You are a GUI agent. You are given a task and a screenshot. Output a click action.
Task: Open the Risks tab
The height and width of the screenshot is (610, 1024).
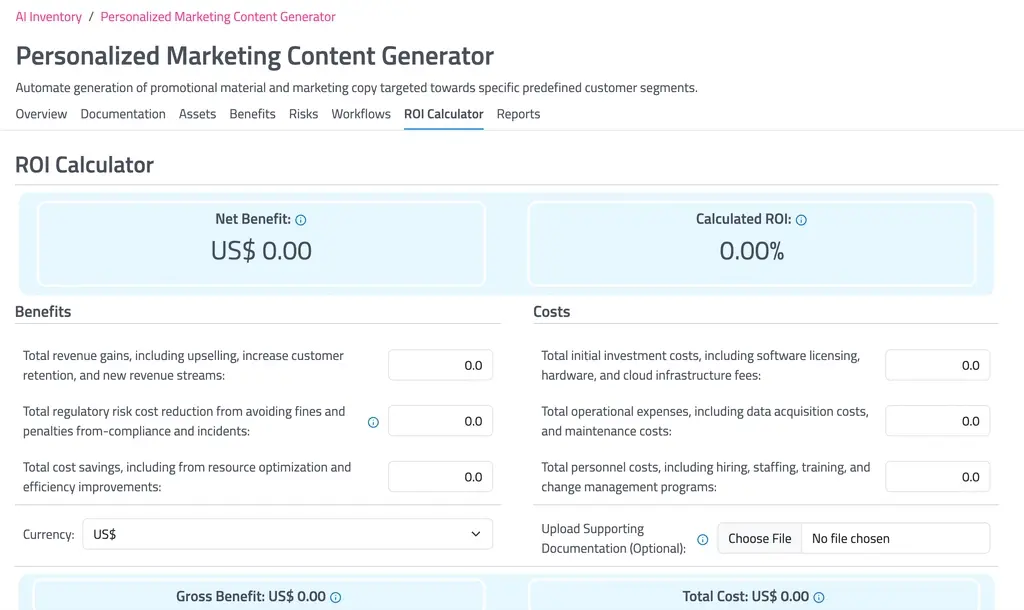pos(303,114)
